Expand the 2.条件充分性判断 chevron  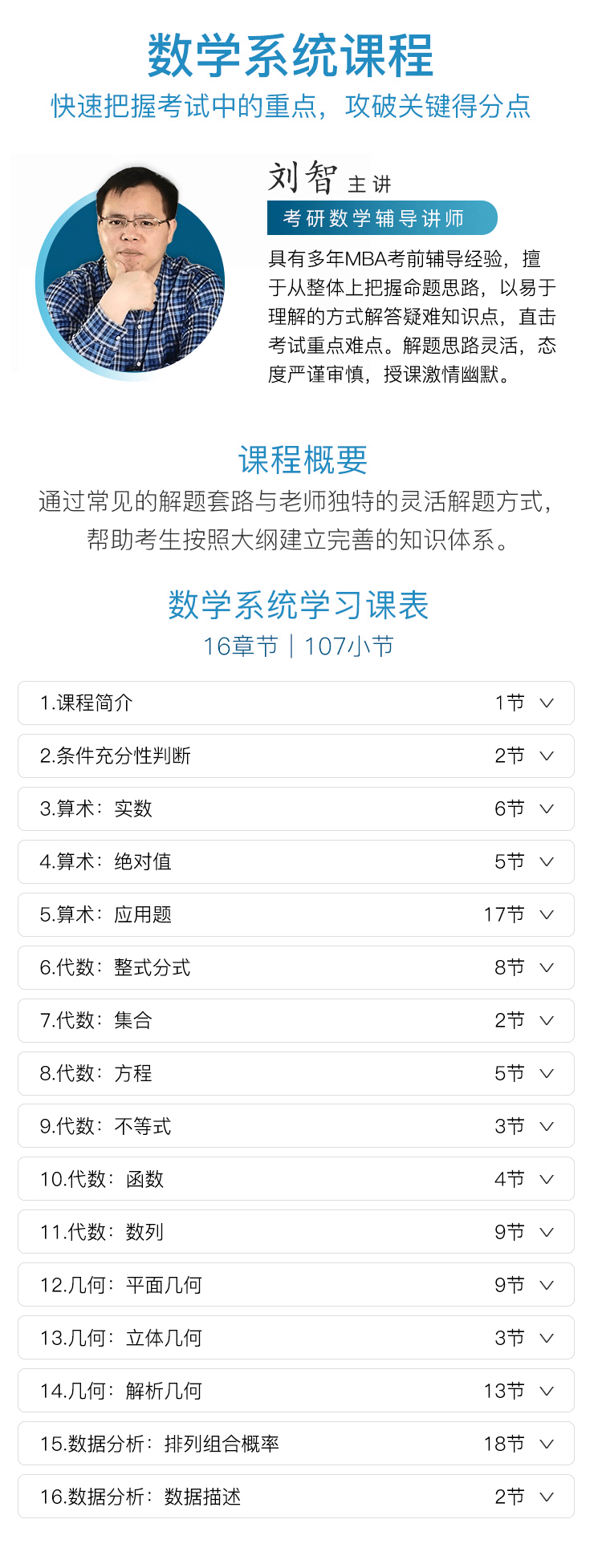pyautogui.click(x=547, y=756)
